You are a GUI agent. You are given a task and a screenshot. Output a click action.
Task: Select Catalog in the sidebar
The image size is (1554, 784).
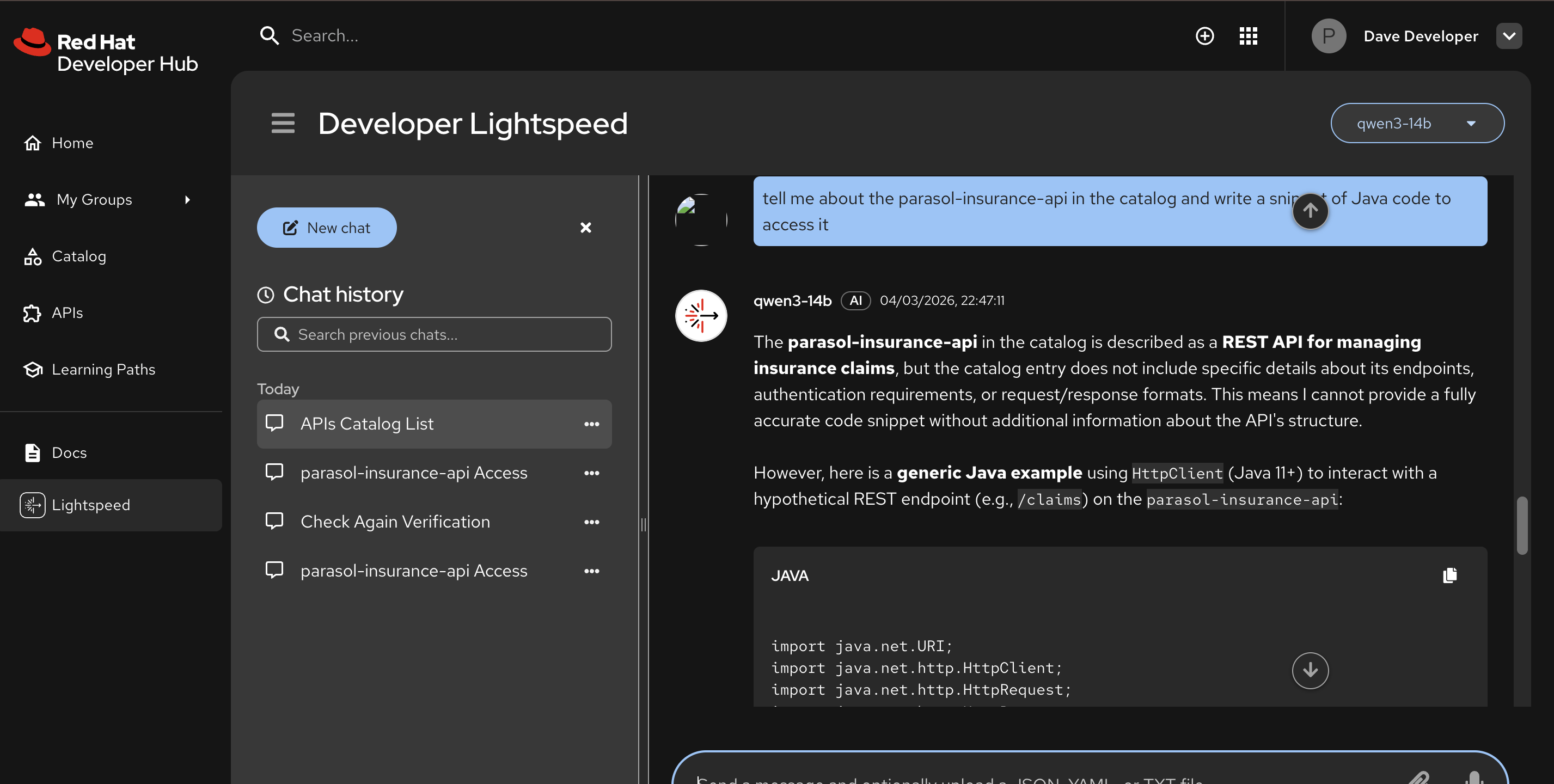tap(79, 256)
